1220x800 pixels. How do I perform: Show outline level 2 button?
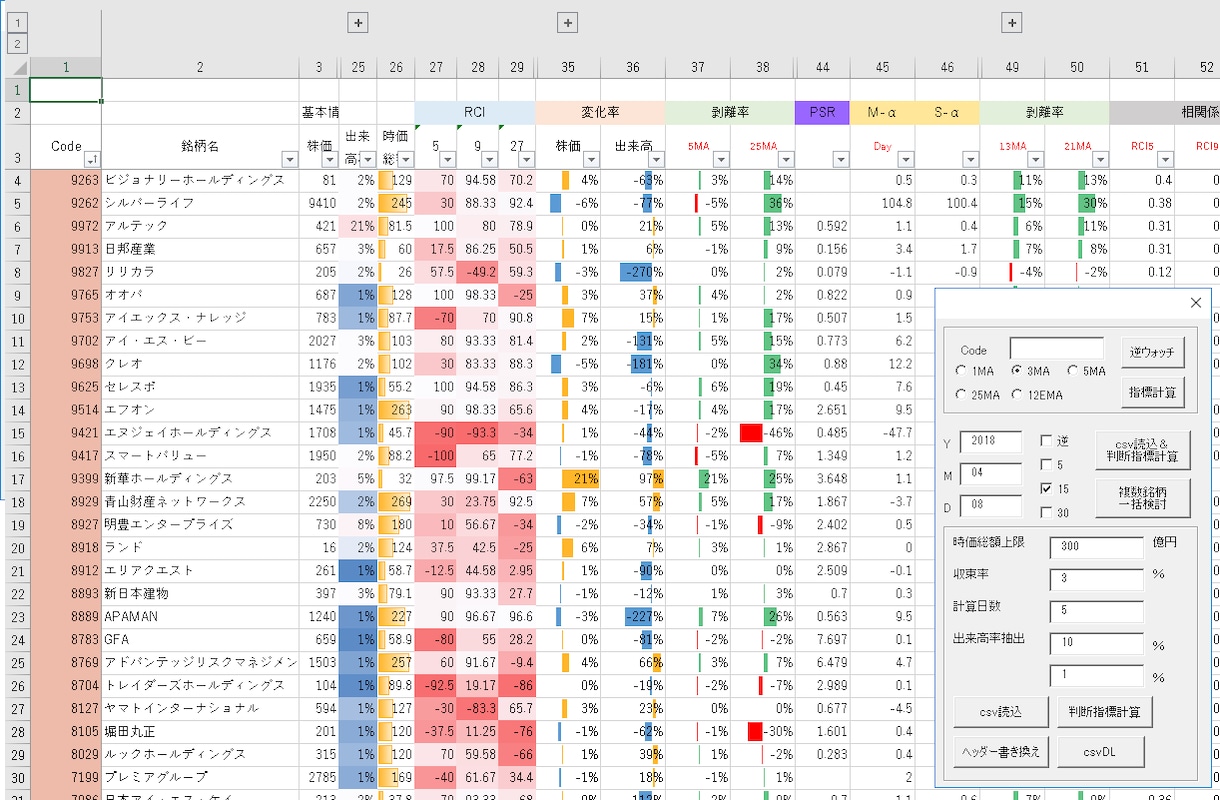pyautogui.click(x=19, y=43)
